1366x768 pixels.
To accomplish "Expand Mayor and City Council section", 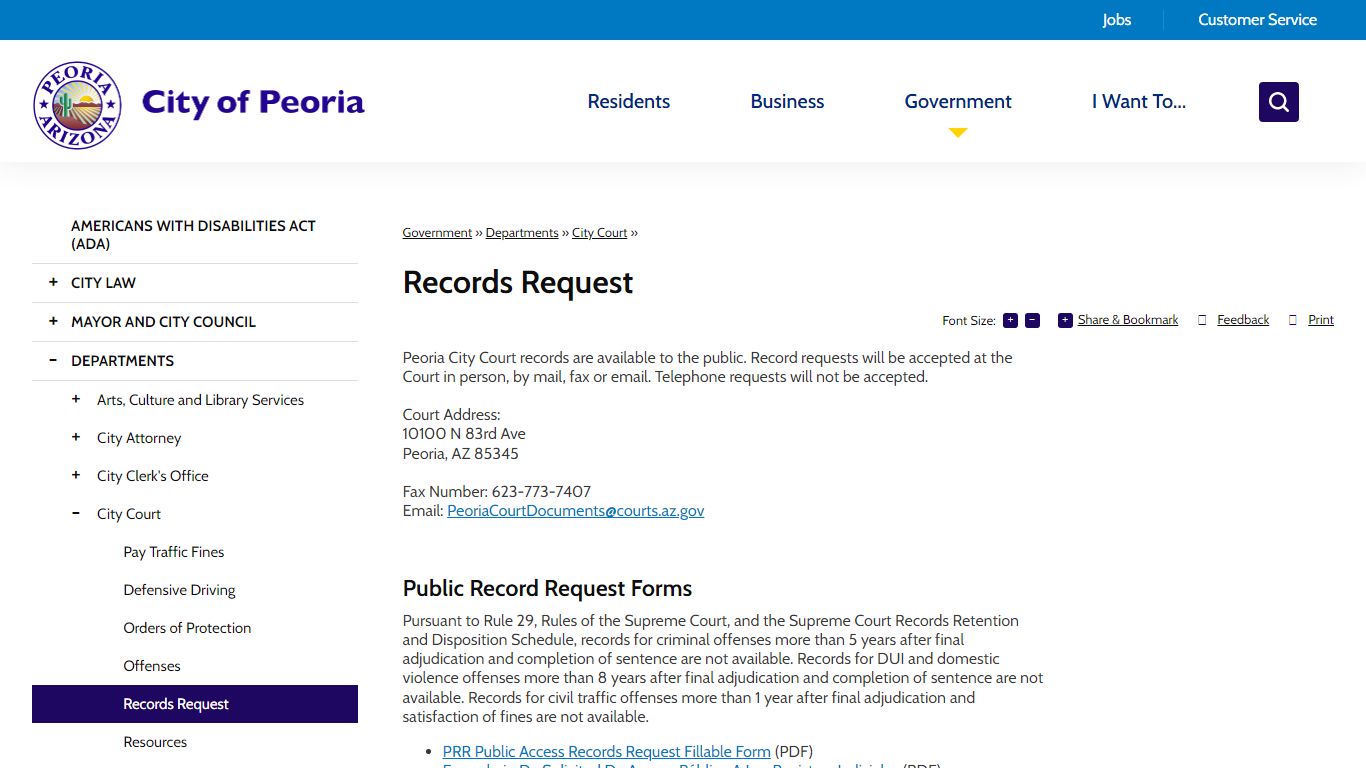I will pos(53,322).
